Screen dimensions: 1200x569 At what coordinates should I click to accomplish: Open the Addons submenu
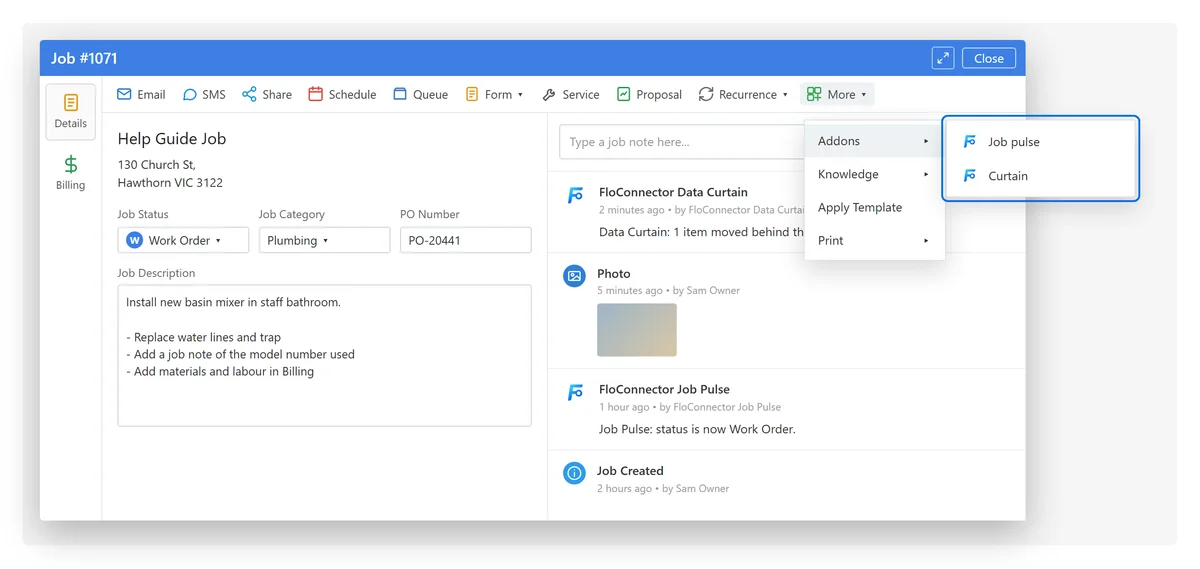(x=874, y=141)
